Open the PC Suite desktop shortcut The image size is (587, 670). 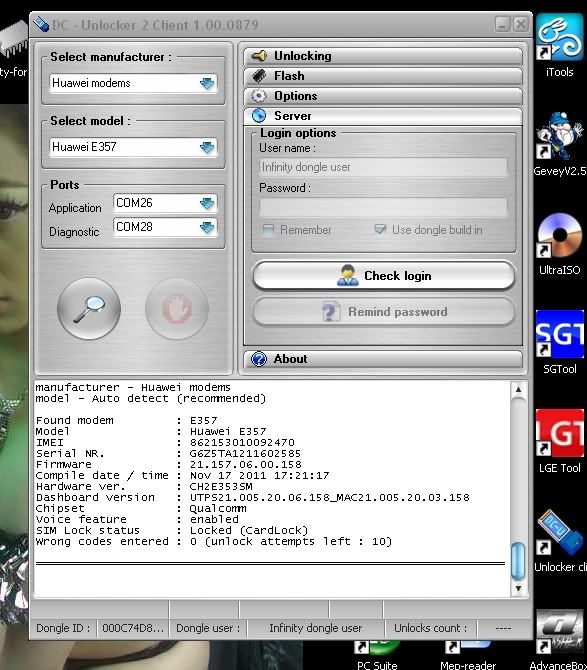tap(377, 654)
